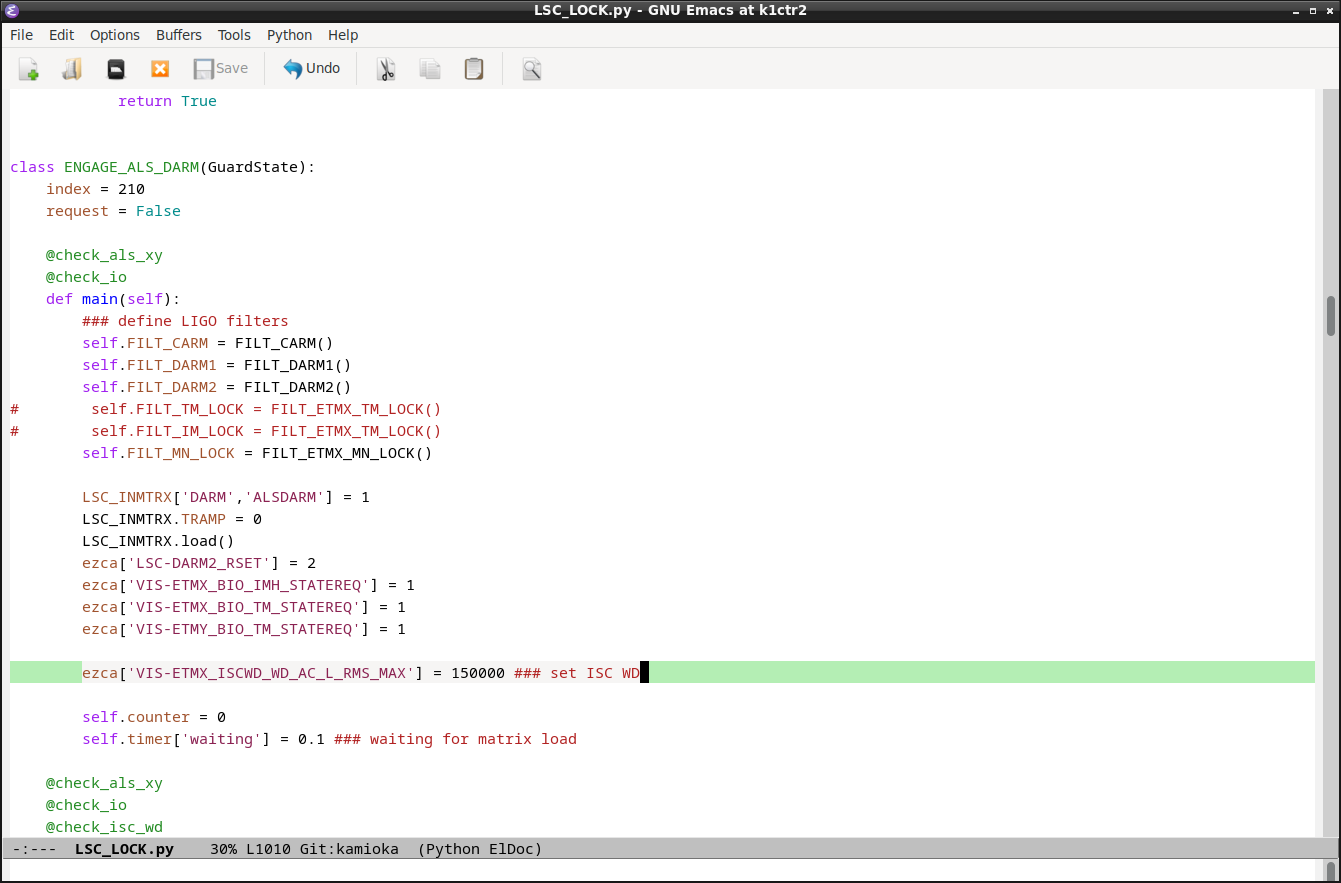1341x883 pixels.
Task: Click the Open File toolbar icon
Action: (x=72, y=69)
